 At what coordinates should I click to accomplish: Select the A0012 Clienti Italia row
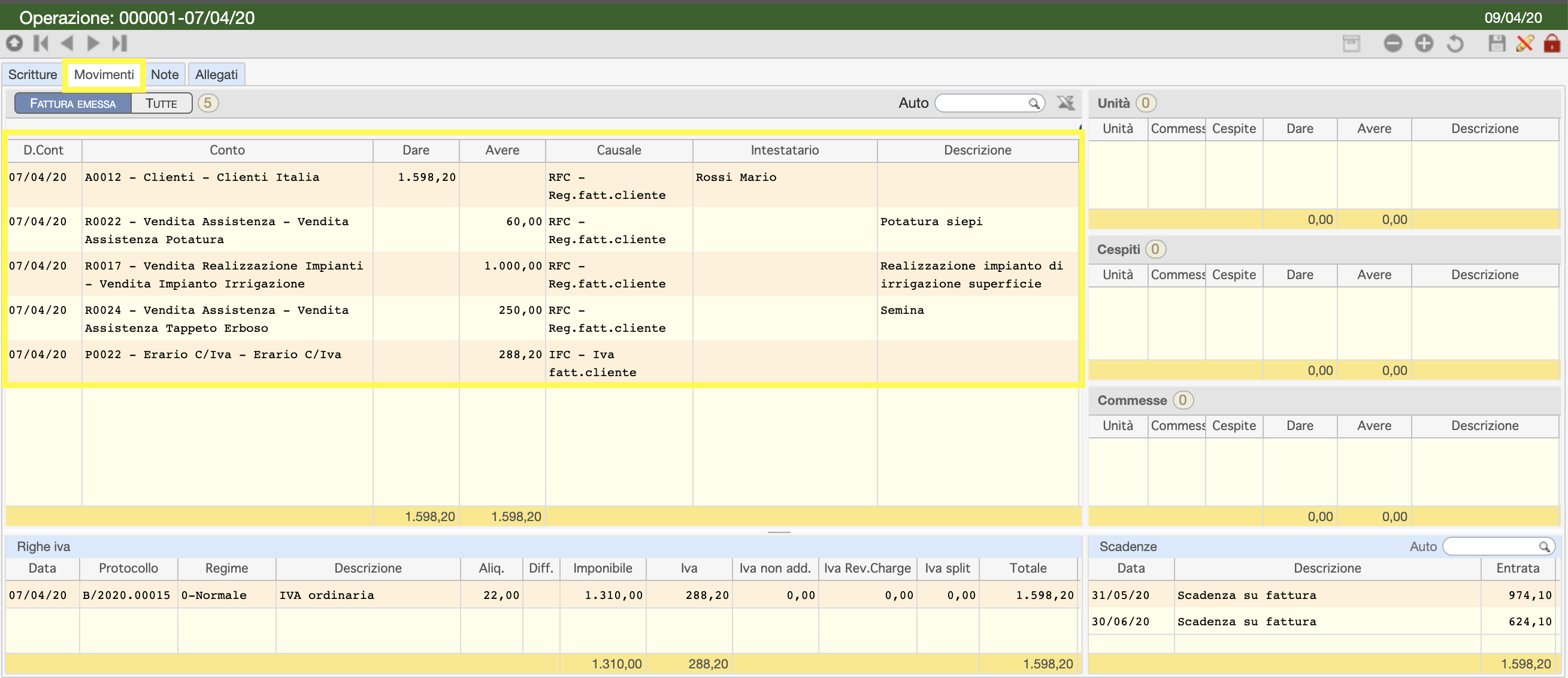543,186
